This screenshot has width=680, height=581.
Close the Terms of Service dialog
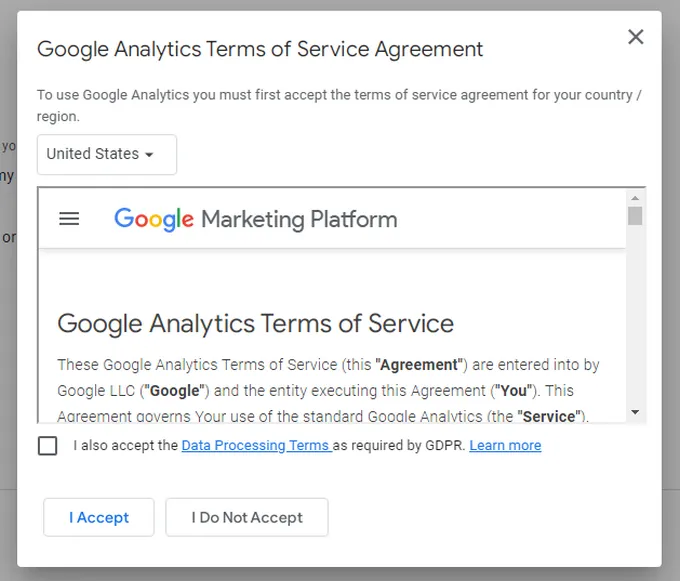pos(635,37)
